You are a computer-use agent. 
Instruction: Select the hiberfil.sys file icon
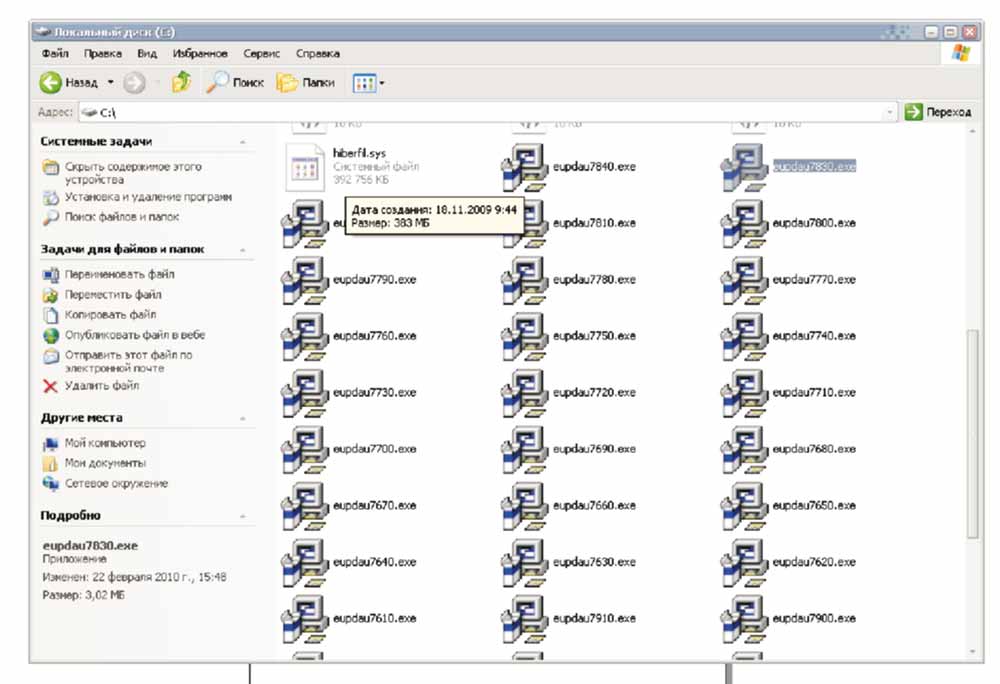(x=303, y=166)
